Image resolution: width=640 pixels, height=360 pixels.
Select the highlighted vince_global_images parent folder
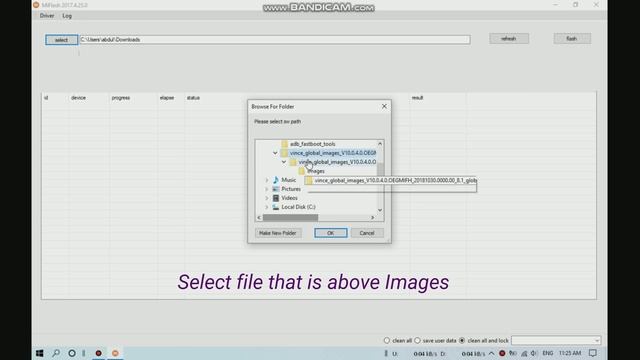[333, 153]
